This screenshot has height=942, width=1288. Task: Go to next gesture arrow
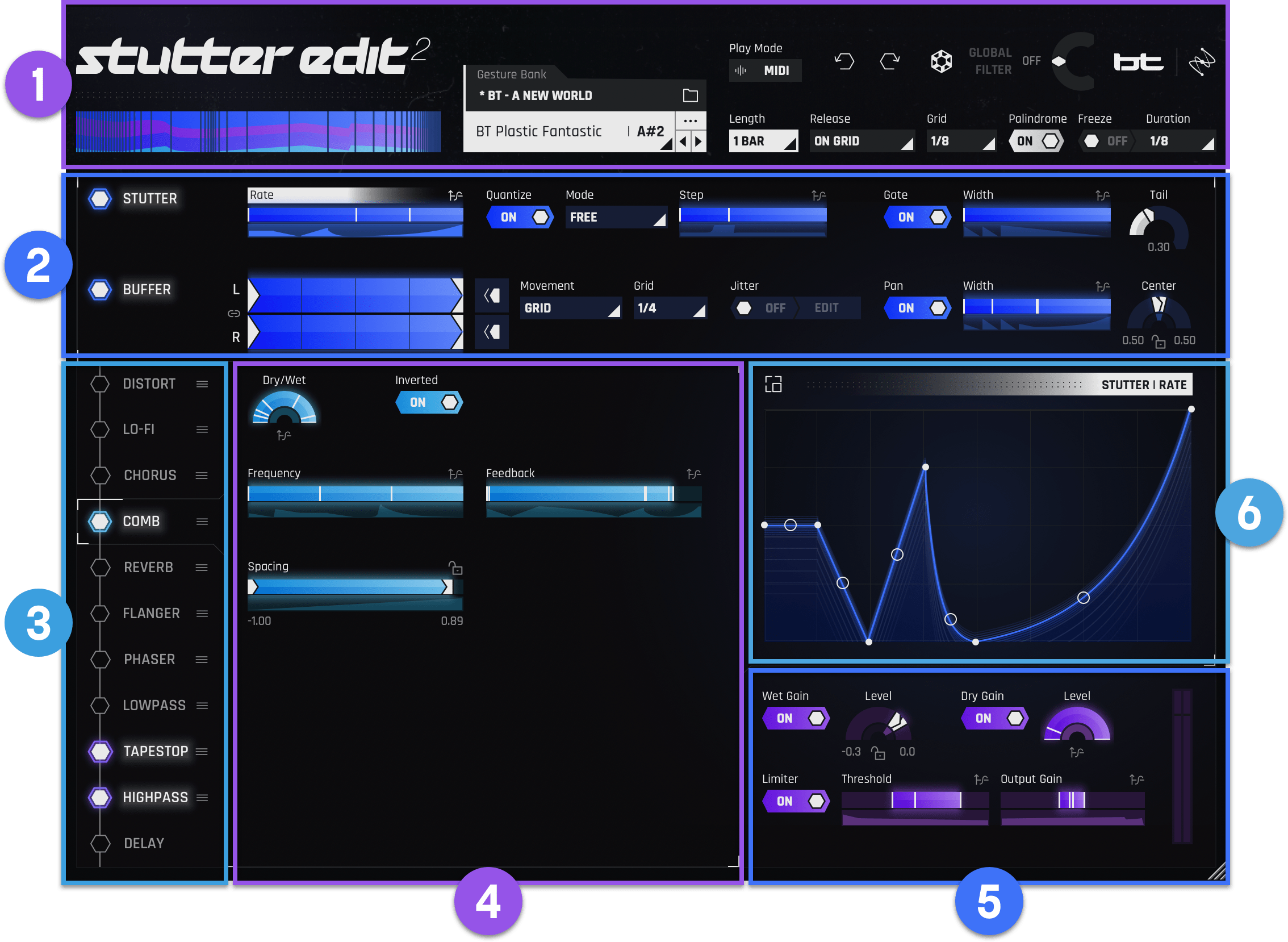pyautogui.click(x=698, y=141)
